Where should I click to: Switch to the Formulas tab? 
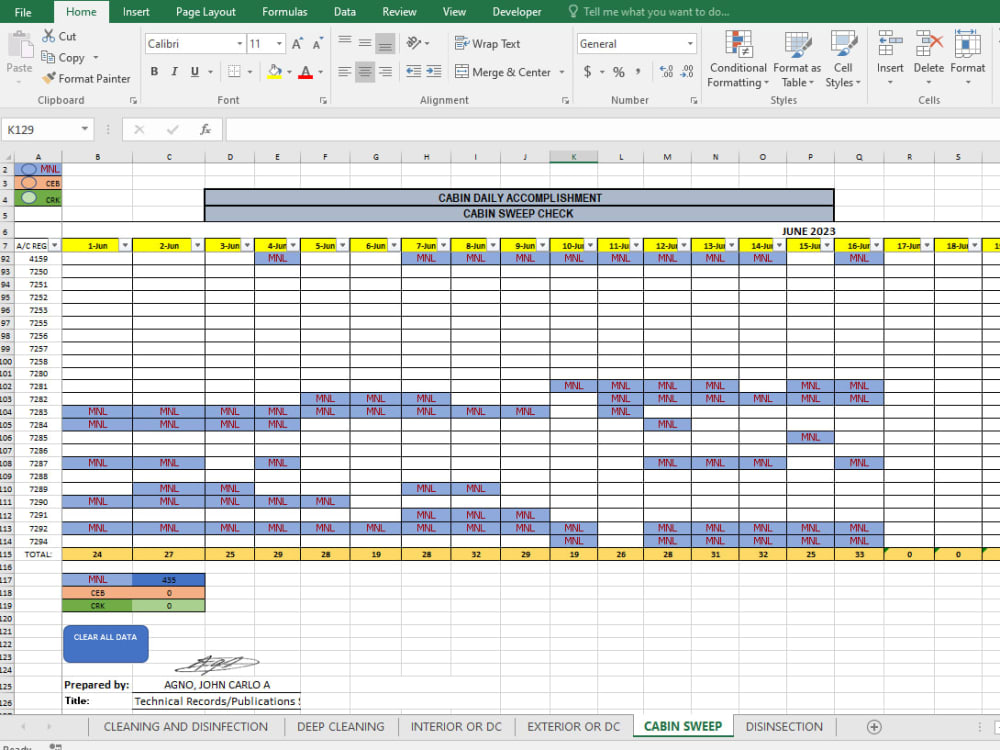point(284,12)
